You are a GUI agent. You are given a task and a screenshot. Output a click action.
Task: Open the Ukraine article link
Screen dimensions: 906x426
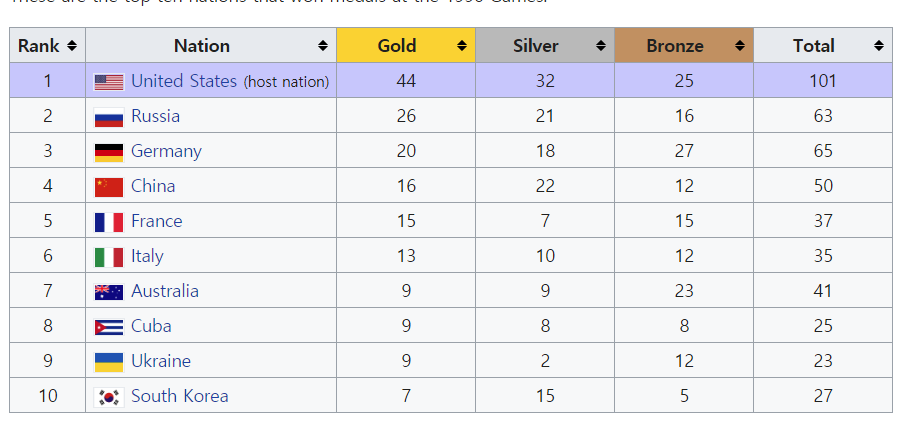(161, 361)
